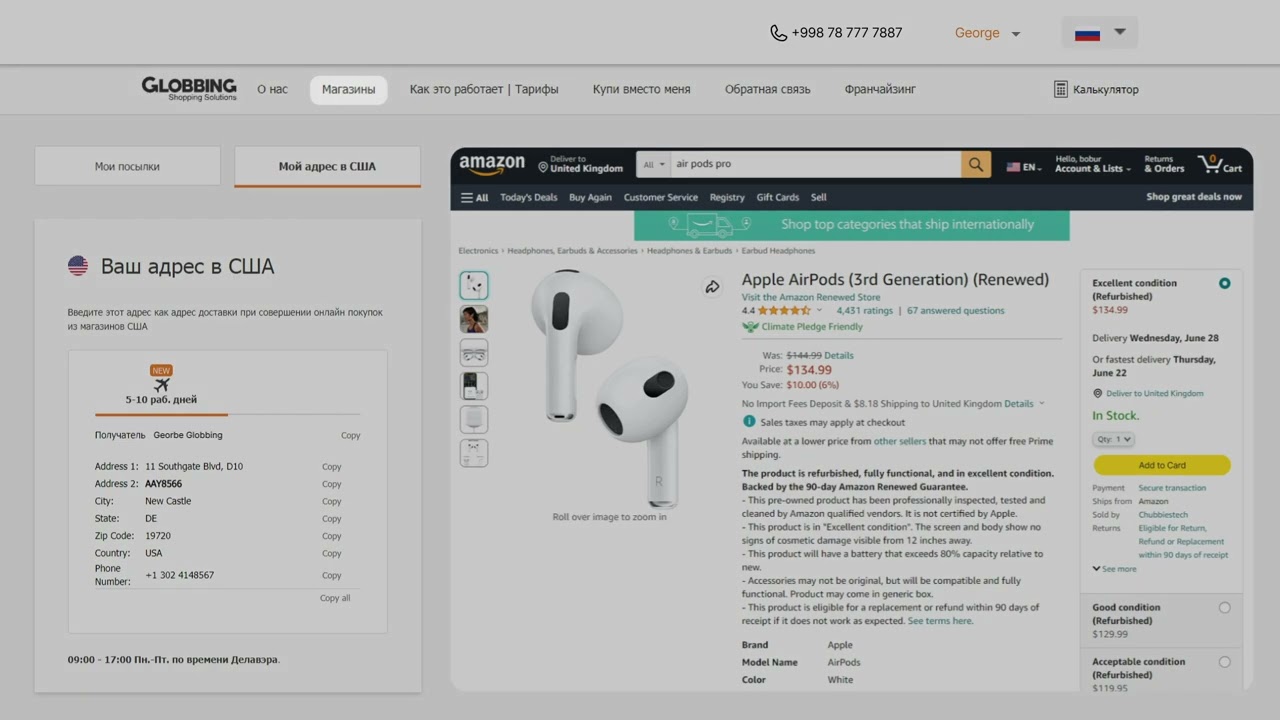
Task: Expand the rating breakdown chevron
Action: click(x=819, y=311)
